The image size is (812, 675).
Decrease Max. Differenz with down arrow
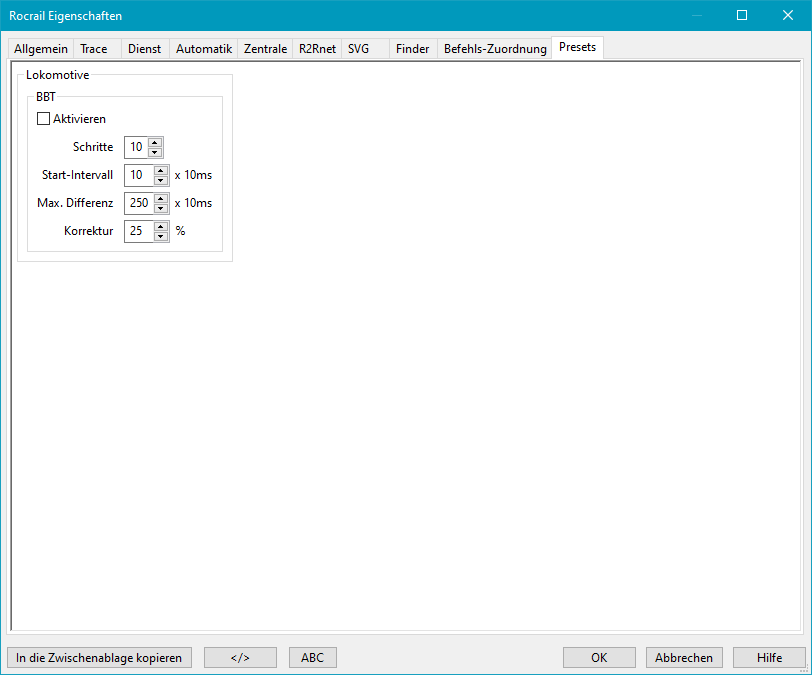(161, 208)
